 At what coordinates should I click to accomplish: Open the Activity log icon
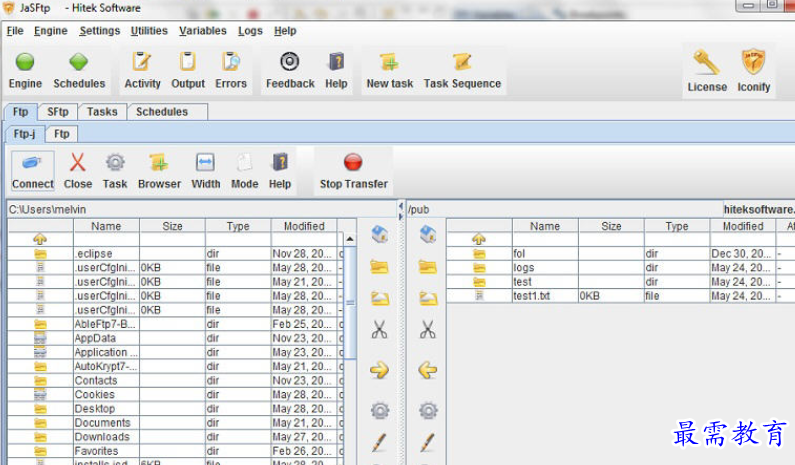tap(142, 62)
